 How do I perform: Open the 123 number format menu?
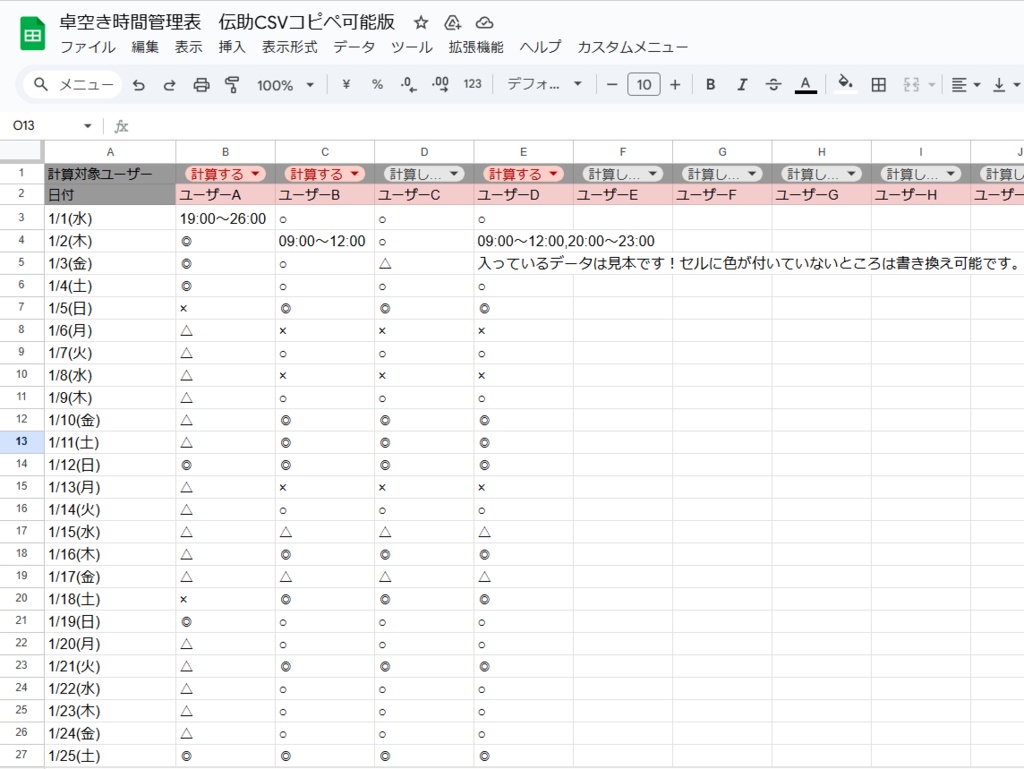[472, 84]
